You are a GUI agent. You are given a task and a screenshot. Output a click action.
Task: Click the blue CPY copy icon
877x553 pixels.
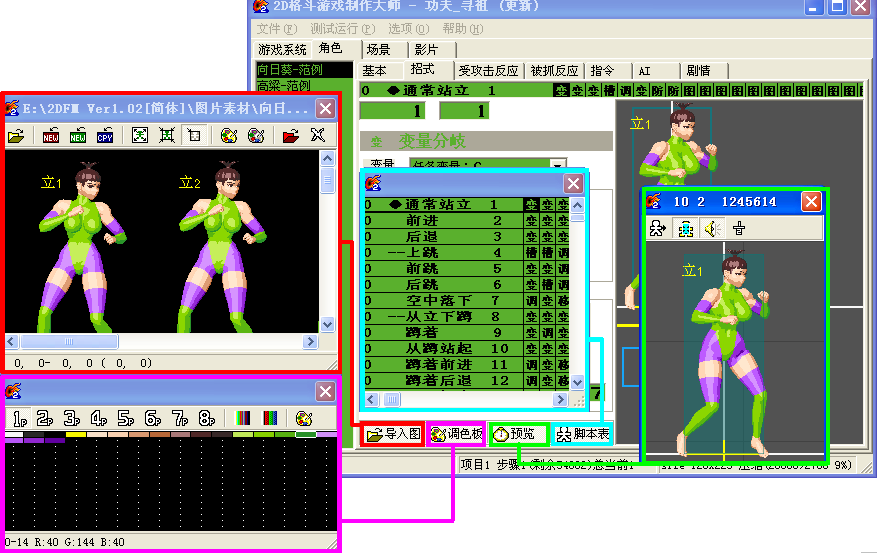coord(105,135)
